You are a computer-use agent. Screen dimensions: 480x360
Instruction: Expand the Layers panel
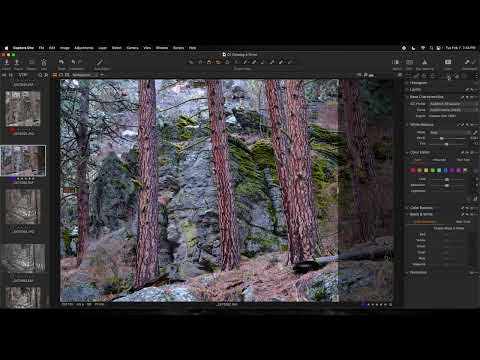tap(407, 90)
